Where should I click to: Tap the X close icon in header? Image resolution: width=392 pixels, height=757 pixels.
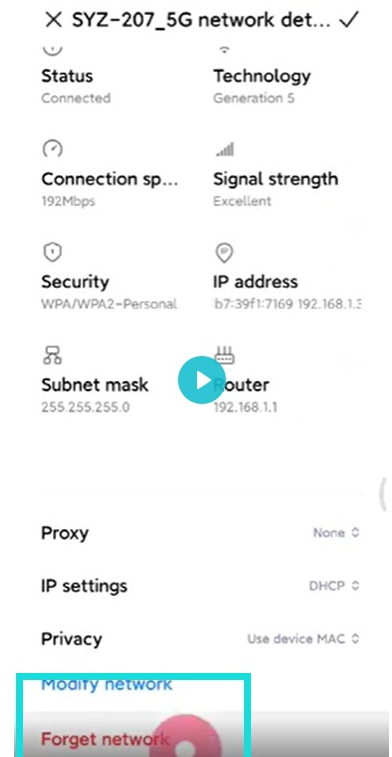click(53, 20)
